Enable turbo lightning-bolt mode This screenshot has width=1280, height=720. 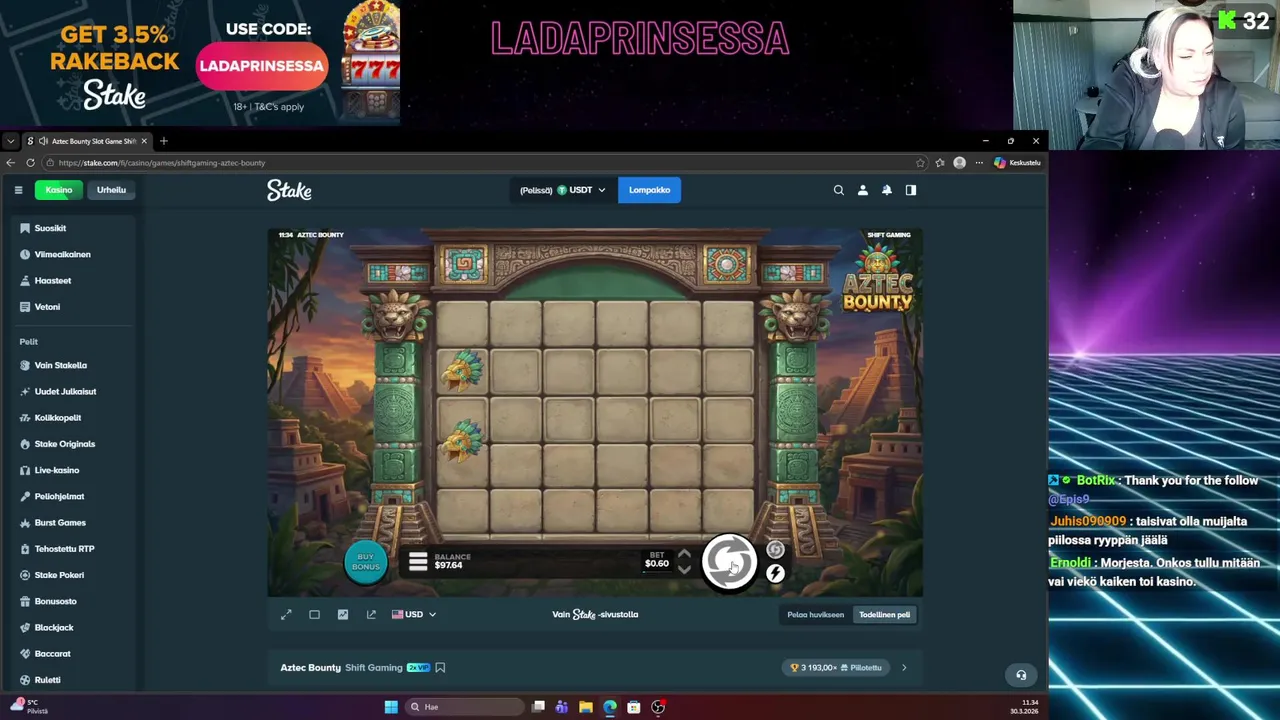pyautogui.click(x=775, y=573)
